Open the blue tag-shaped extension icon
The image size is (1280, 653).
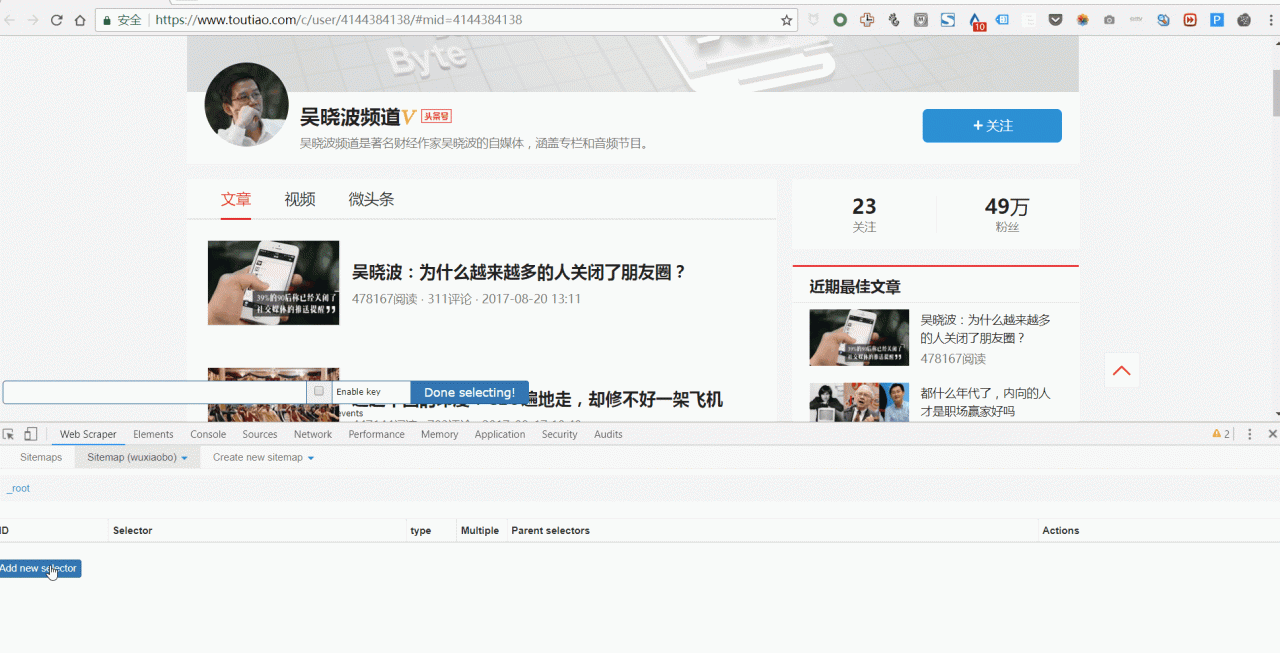pyautogui.click(x=1002, y=20)
